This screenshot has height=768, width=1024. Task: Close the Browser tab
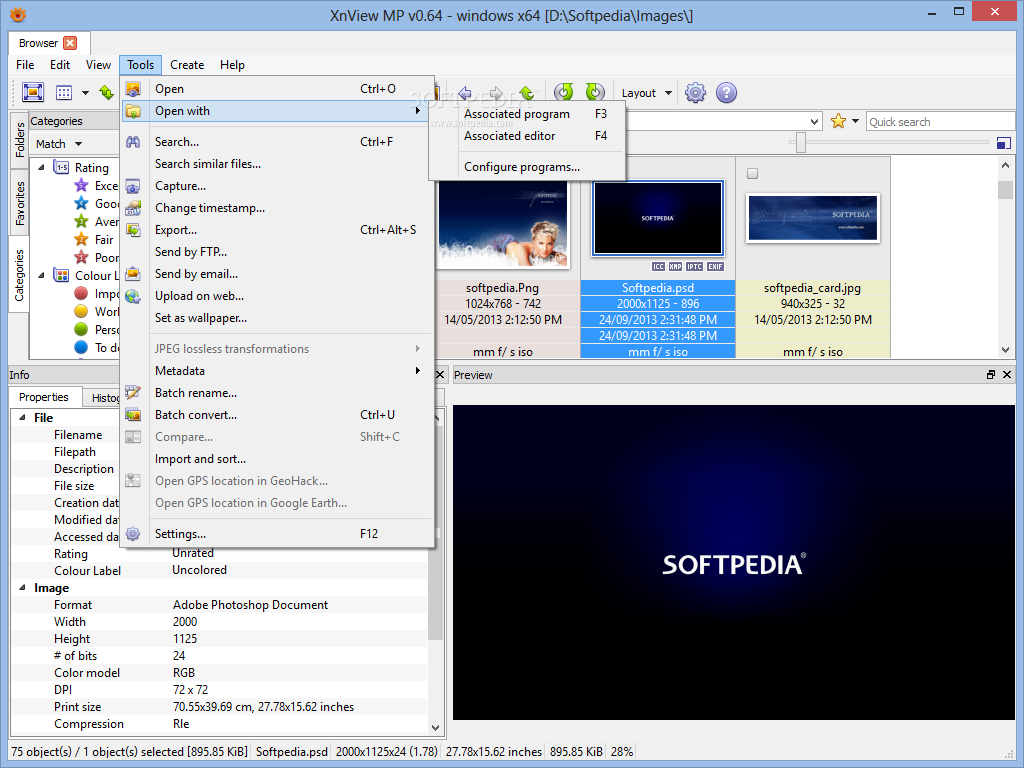tap(70, 43)
